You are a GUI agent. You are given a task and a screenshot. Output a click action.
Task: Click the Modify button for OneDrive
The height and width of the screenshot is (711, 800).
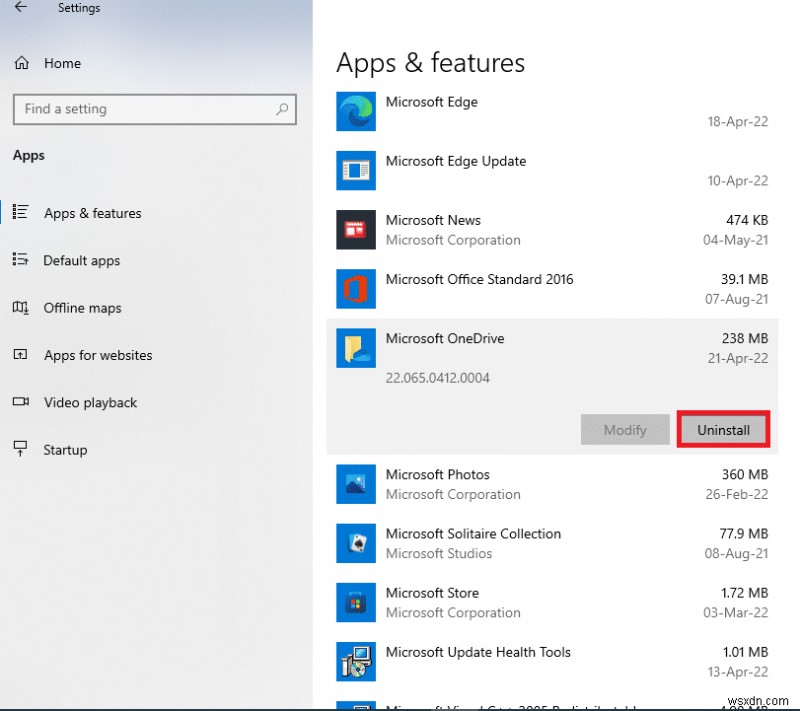(624, 429)
